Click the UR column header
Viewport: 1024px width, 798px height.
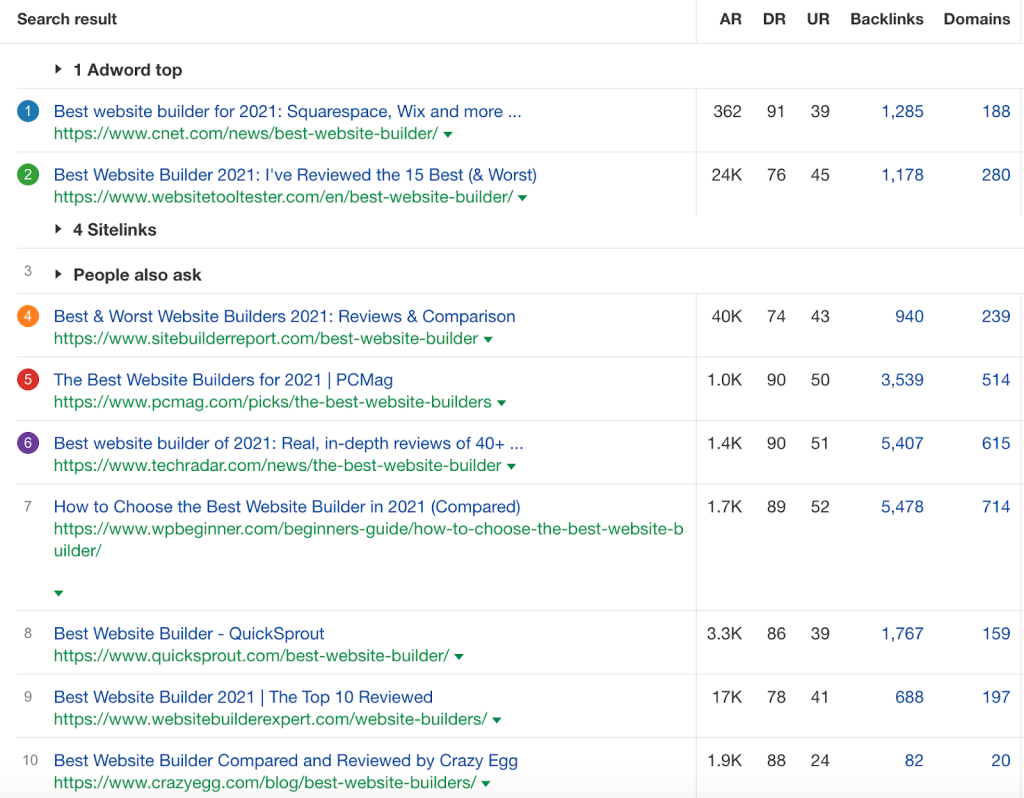point(818,19)
